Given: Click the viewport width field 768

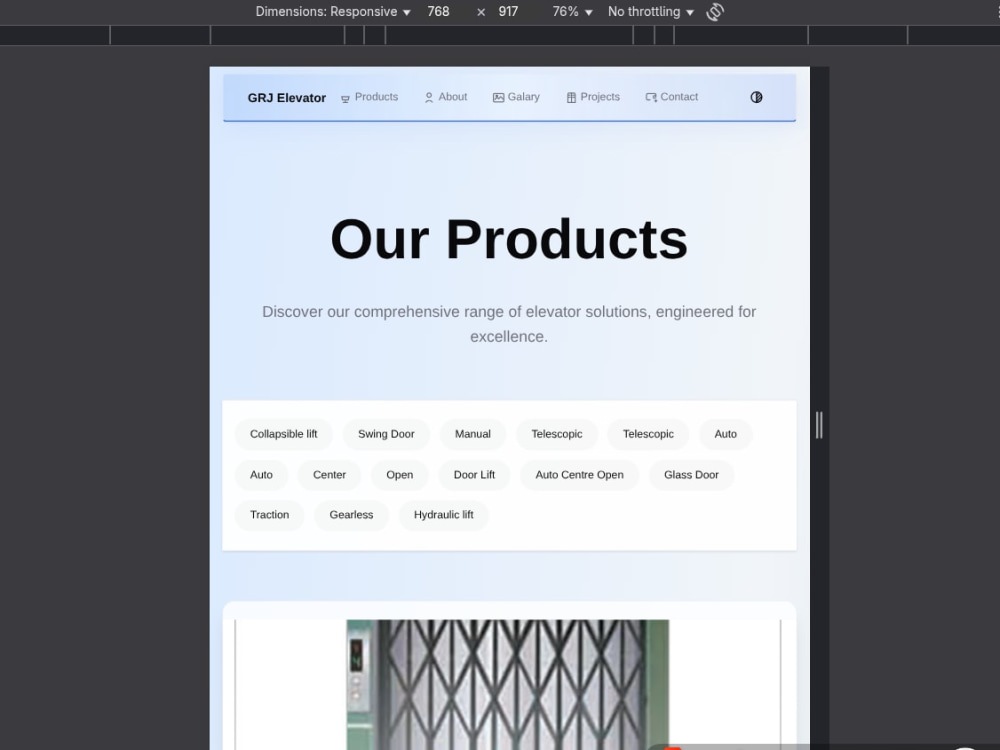Looking at the screenshot, I should click(439, 11).
